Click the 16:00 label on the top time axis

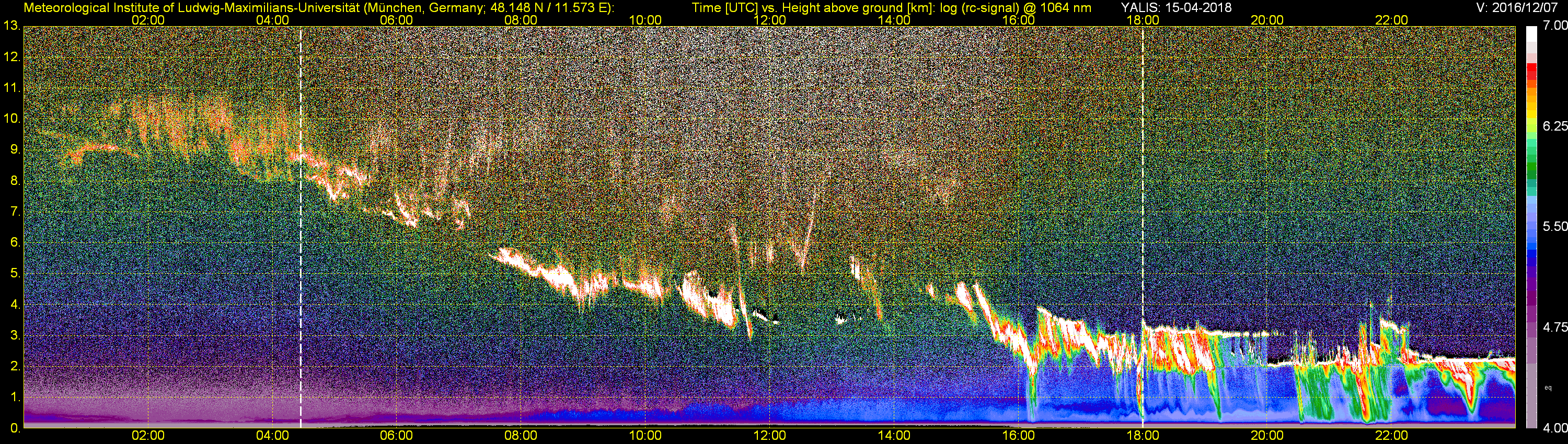pyautogui.click(x=1018, y=20)
